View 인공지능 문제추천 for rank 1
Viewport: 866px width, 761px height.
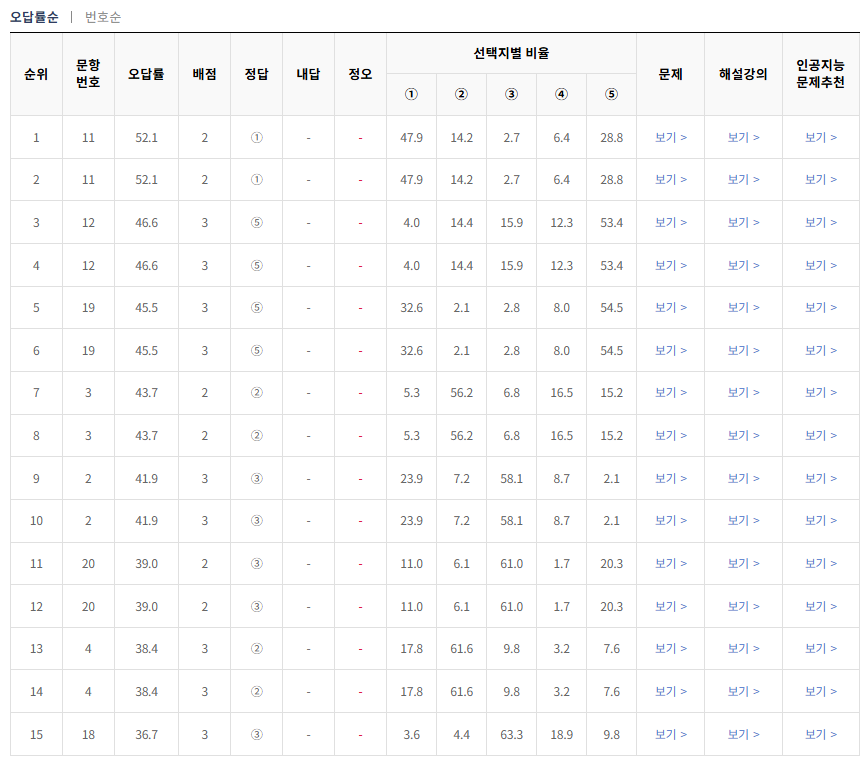[x=822, y=137]
